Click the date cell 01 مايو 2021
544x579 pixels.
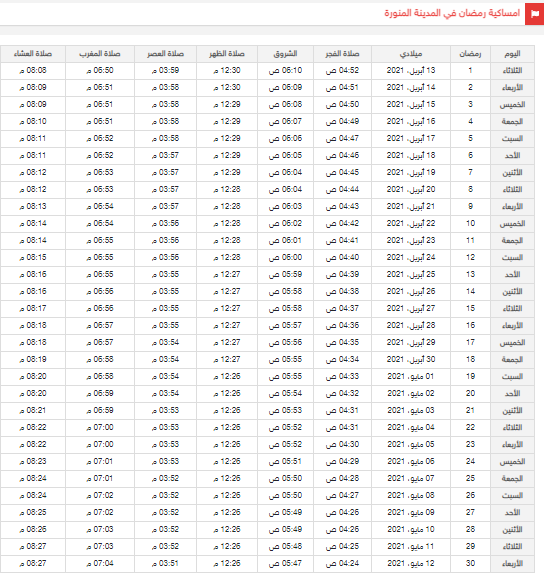click(x=411, y=377)
